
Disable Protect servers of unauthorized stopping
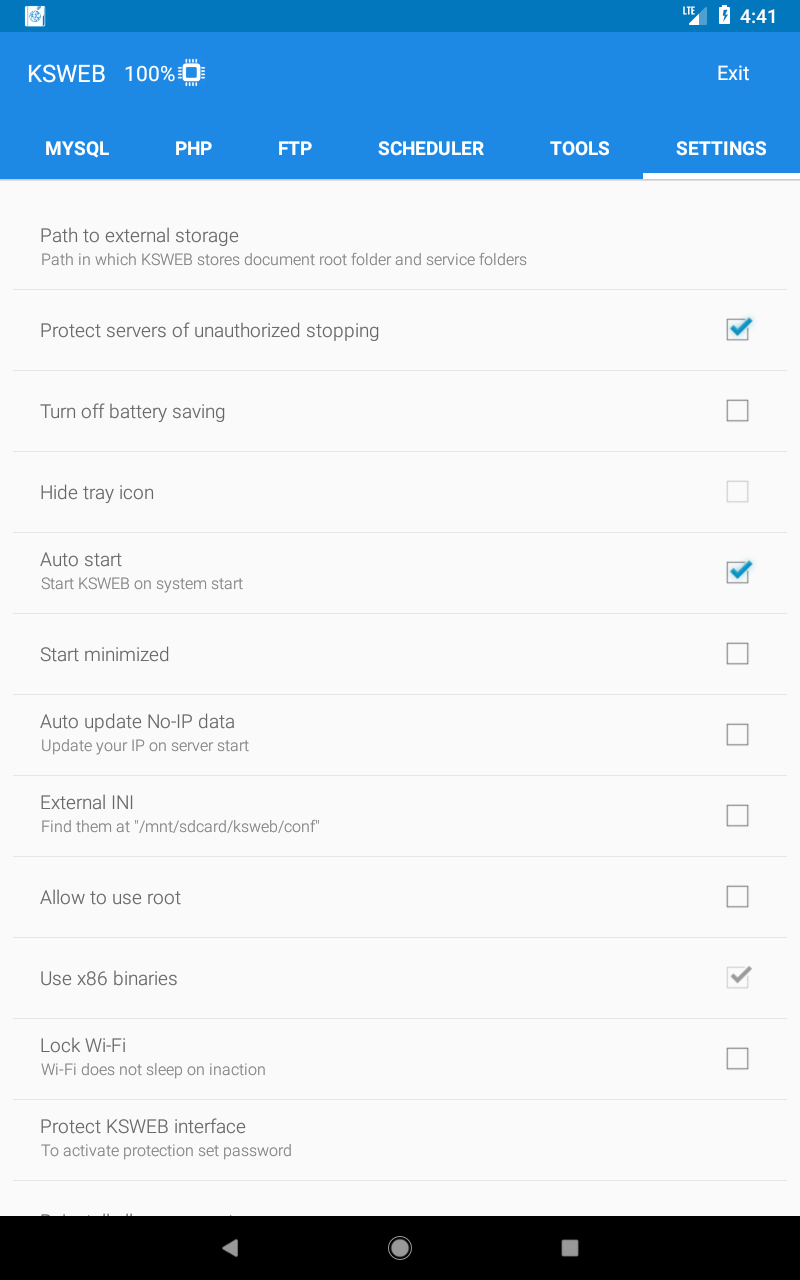click(x=737, y=330)
